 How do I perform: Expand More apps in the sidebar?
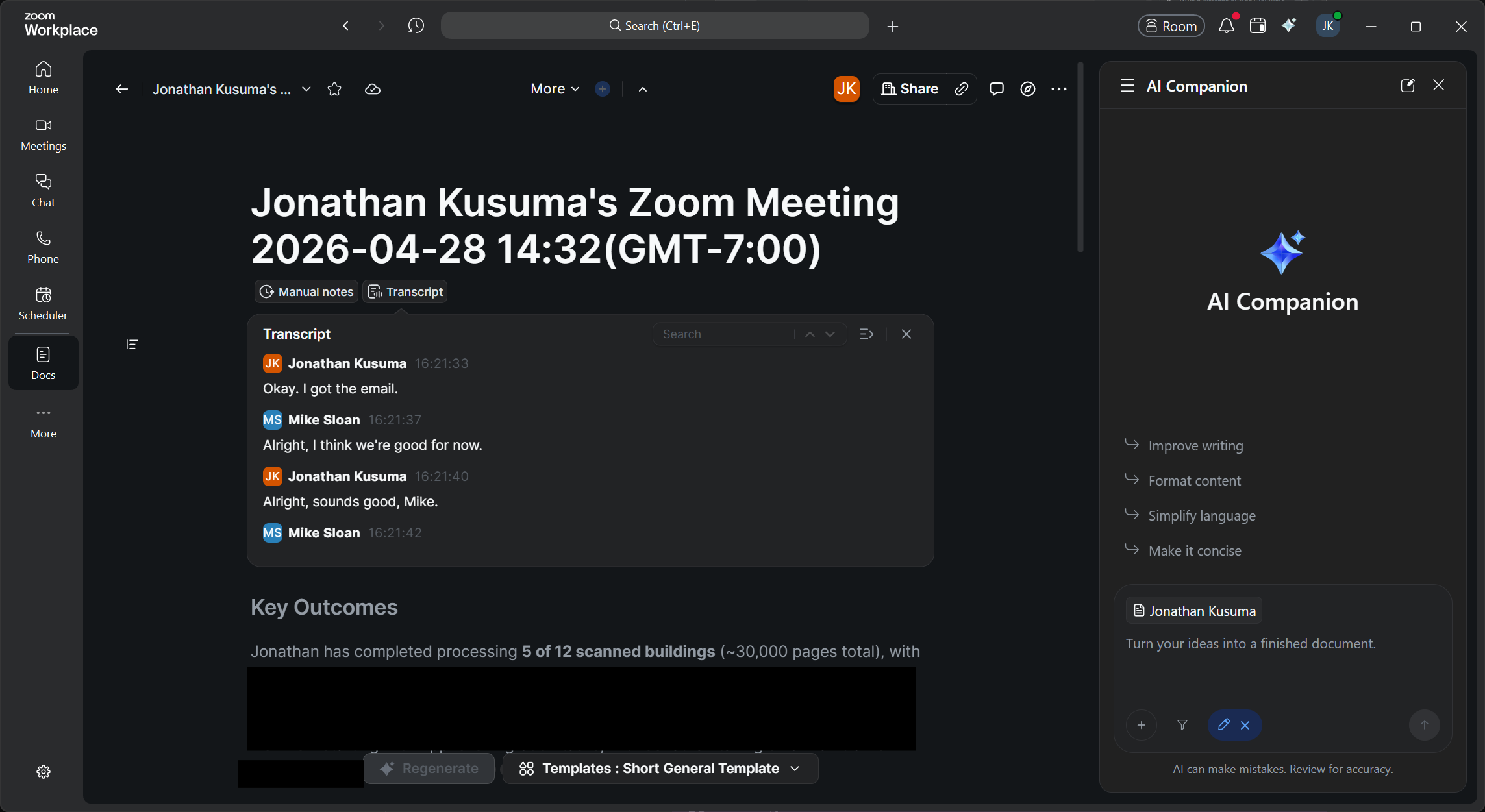click(x=43, y=422)
